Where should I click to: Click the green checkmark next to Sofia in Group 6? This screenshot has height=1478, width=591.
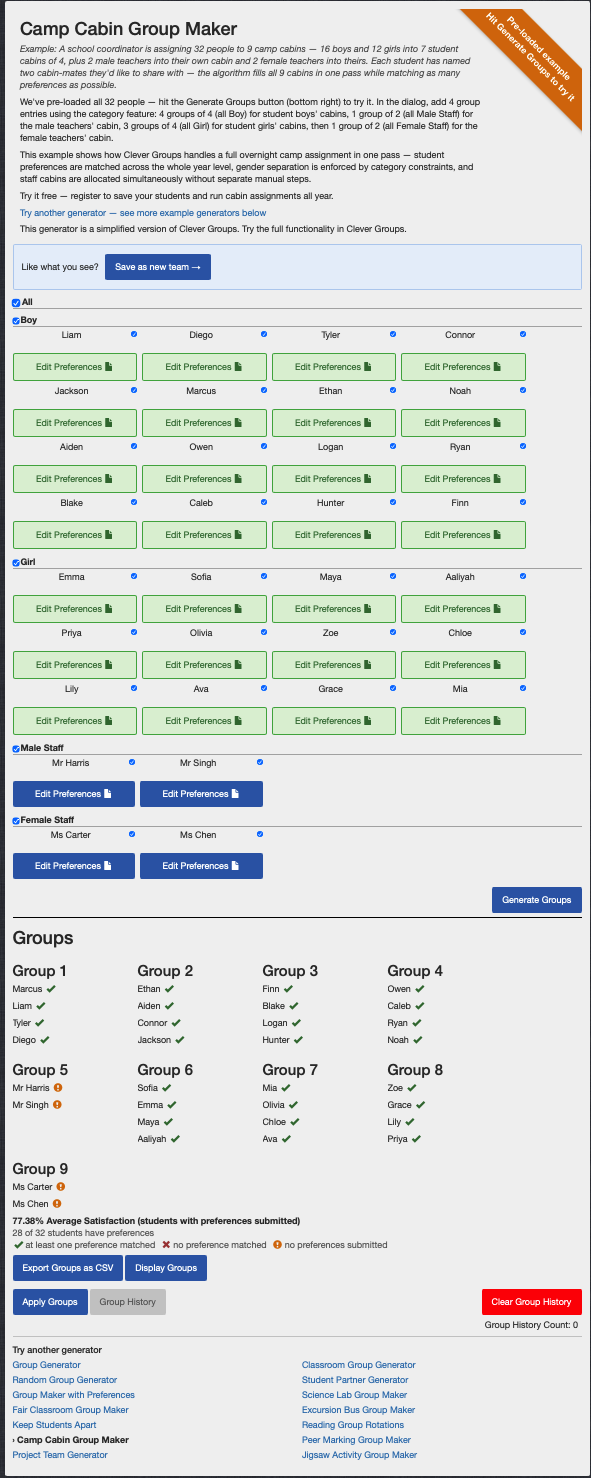pos(168,1088)
